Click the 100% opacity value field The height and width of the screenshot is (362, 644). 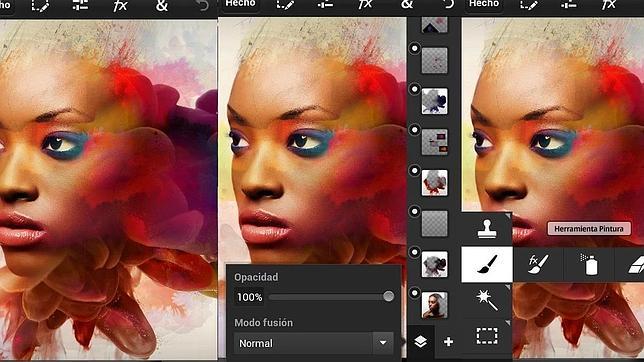(x=249, y=297)
